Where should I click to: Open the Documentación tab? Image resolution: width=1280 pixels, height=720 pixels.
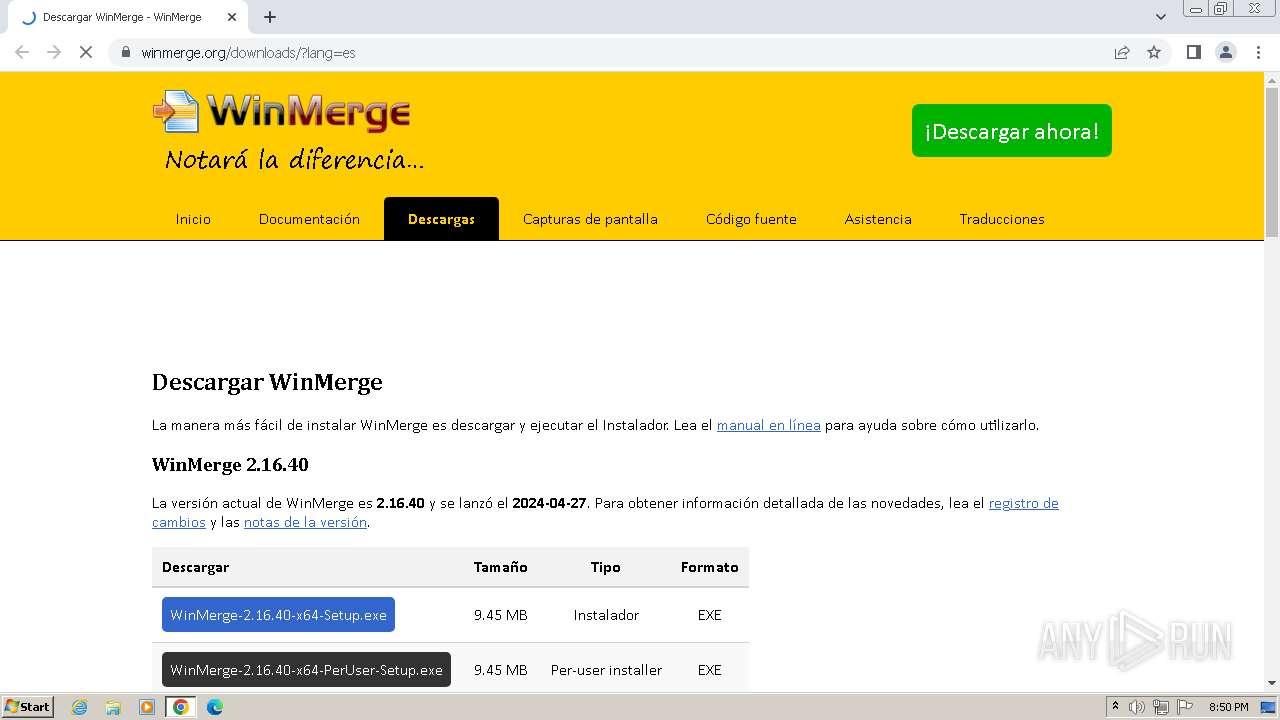coord(309,219)
